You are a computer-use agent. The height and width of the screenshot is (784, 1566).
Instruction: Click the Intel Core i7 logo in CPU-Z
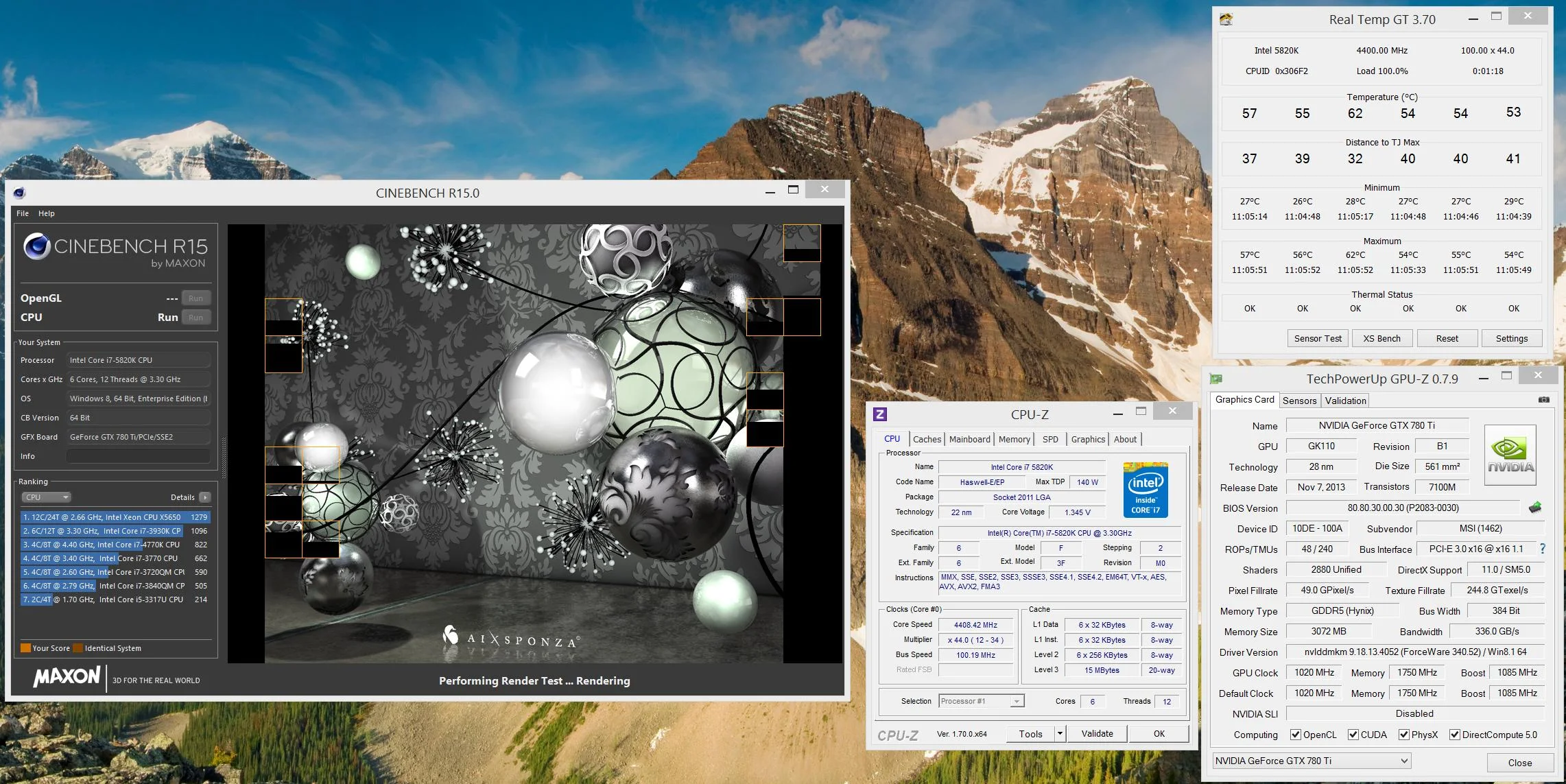(x=1146, y=490)
